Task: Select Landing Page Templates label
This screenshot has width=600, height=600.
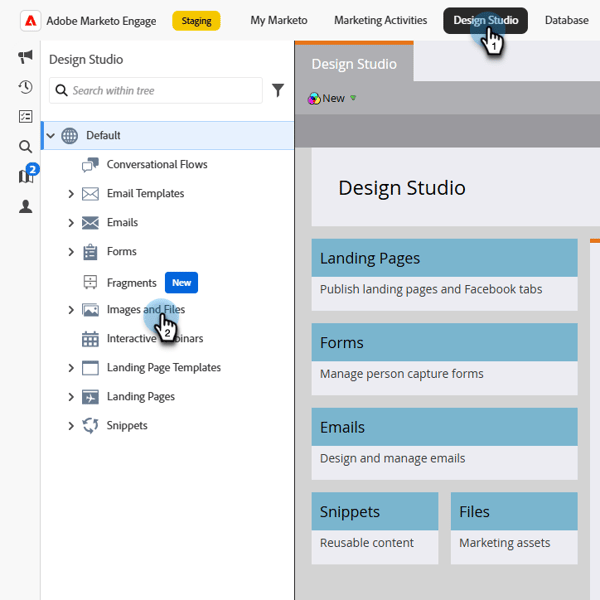Action: point(164,368)
